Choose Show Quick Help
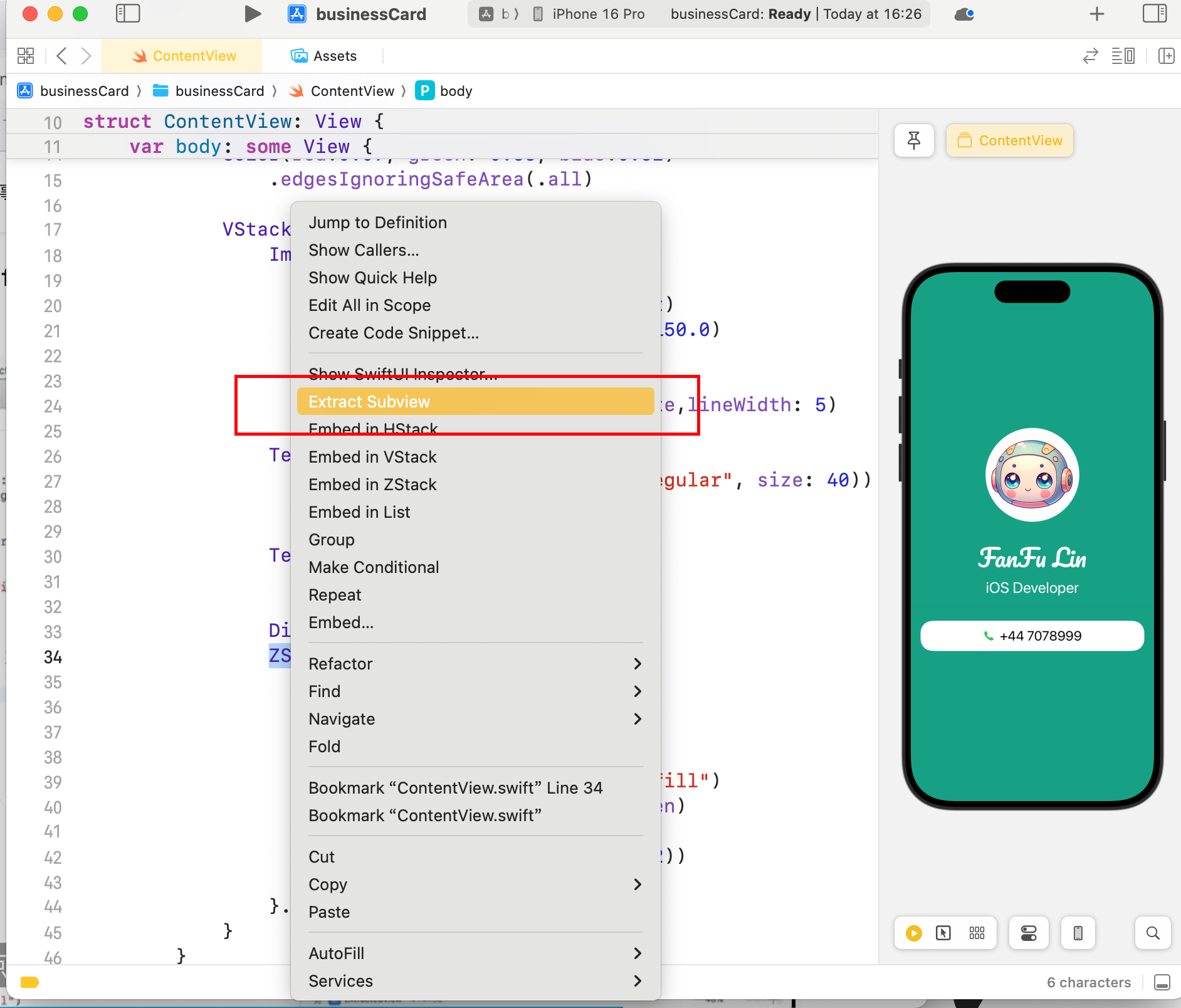 tap(476, 278)
